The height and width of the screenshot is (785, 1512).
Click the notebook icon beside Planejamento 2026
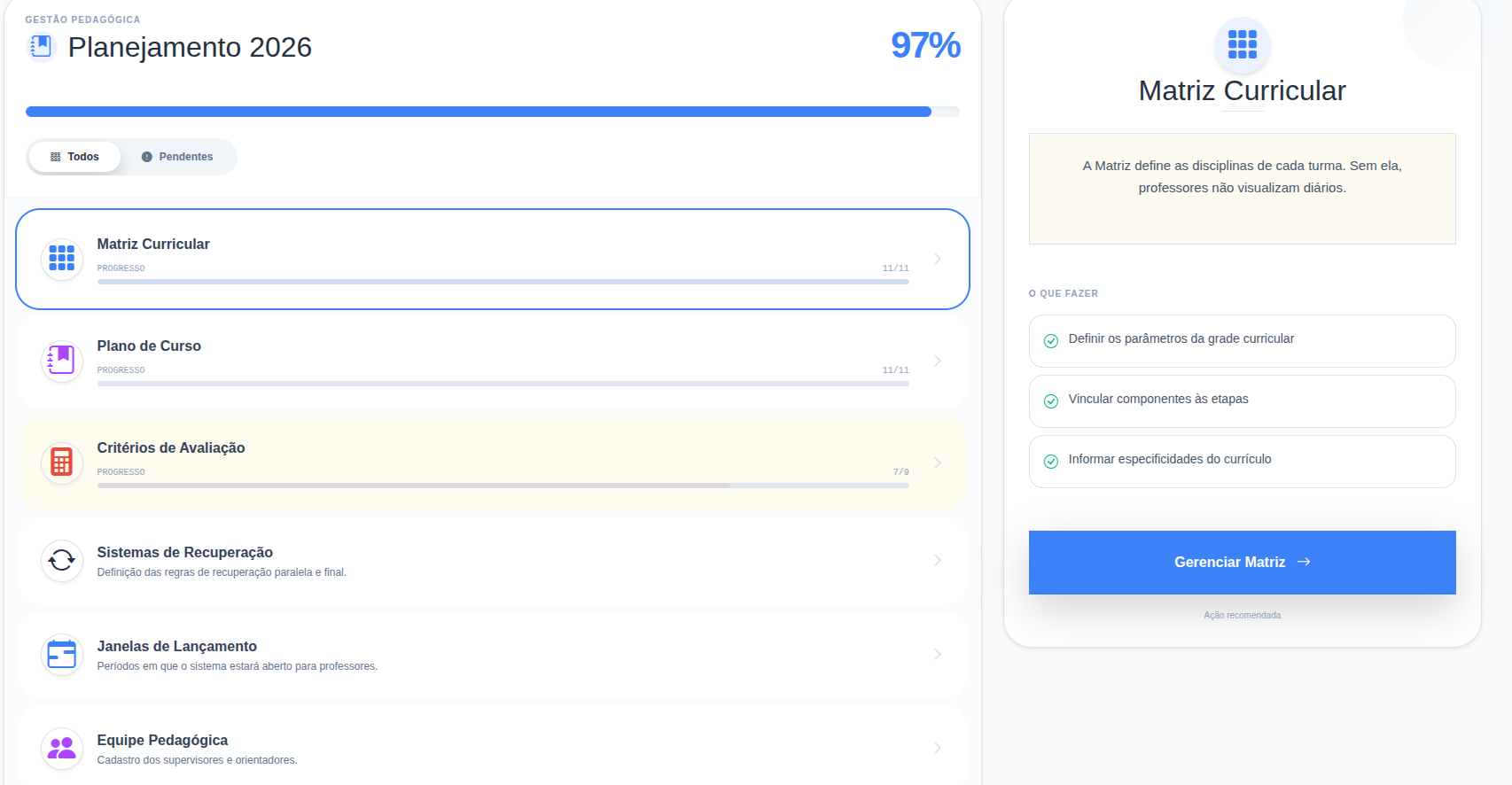point(41,46)
